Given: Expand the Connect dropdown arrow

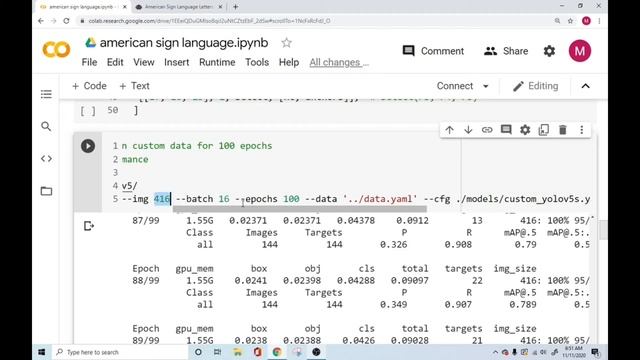Looking at the screenshot, I should click(486, 87).
